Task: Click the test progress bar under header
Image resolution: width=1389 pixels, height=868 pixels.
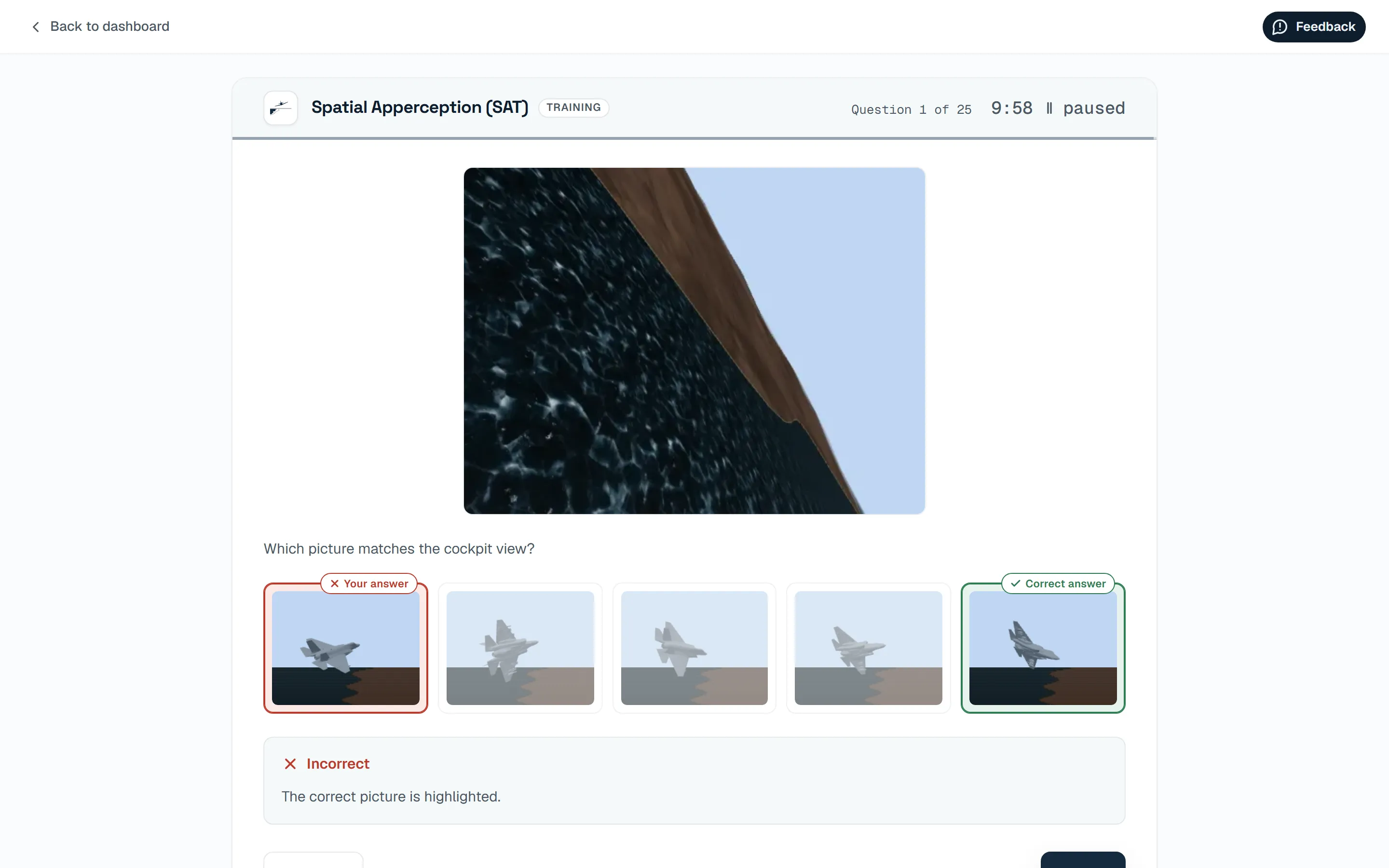Action: pos(694,138)
